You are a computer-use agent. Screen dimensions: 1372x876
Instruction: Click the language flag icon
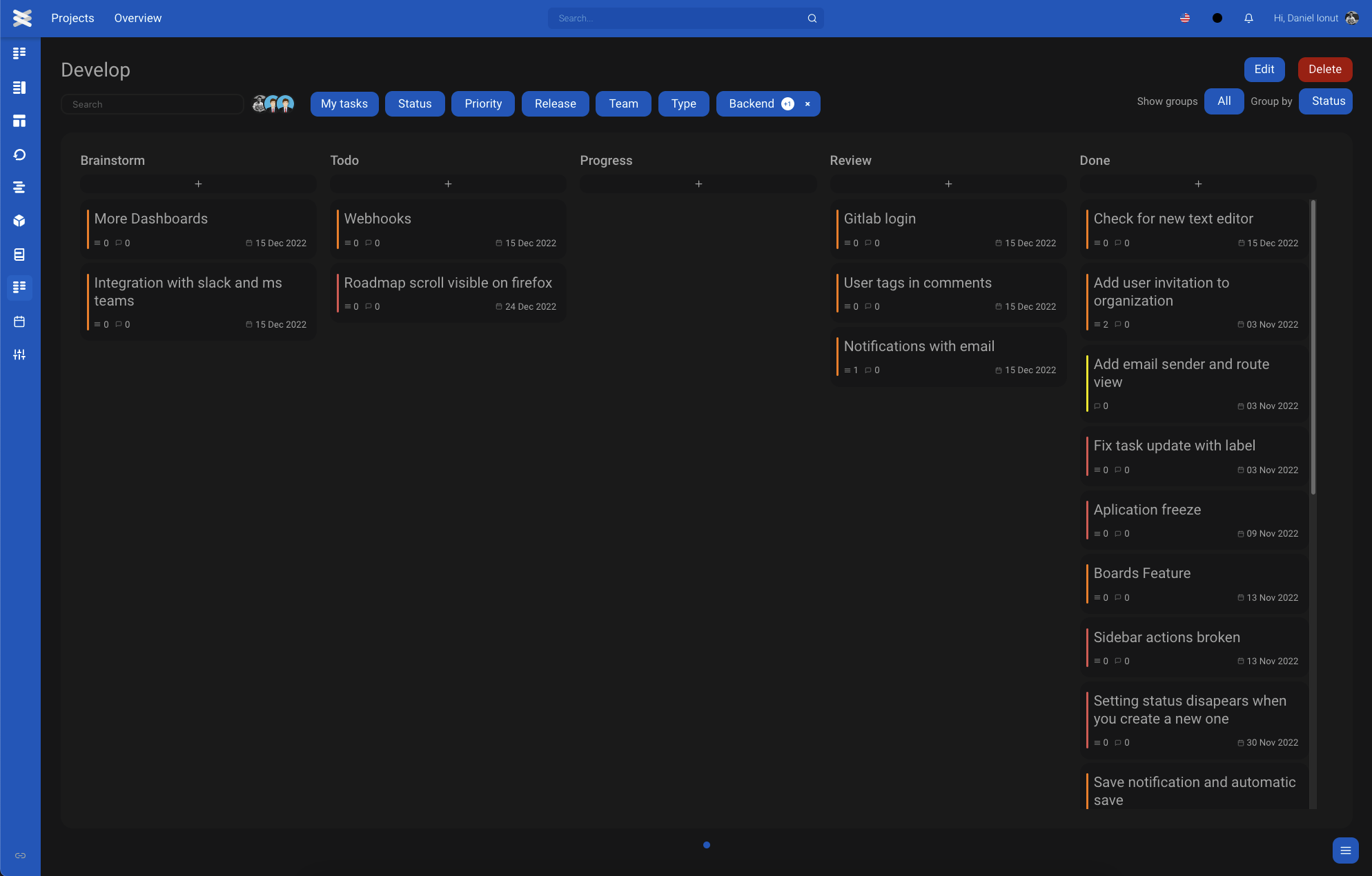click(1185, 19)
